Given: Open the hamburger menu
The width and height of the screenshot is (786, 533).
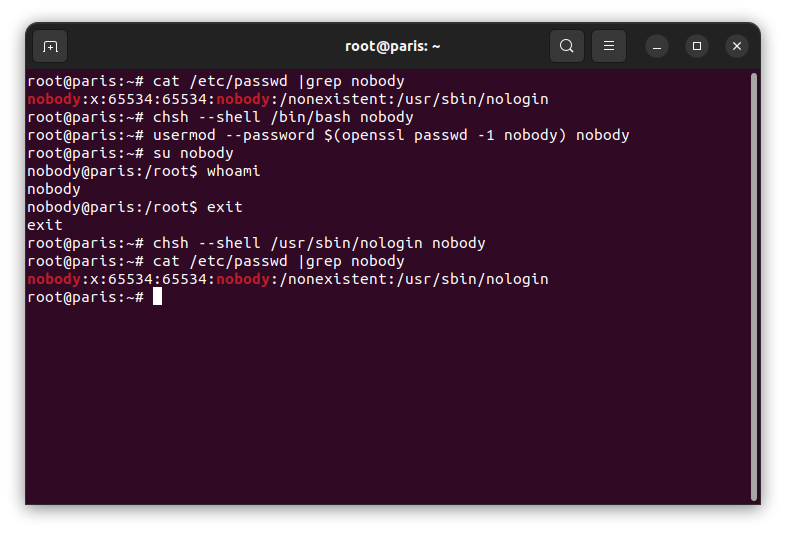Looking at the screenshot, I should click(609, 46).
